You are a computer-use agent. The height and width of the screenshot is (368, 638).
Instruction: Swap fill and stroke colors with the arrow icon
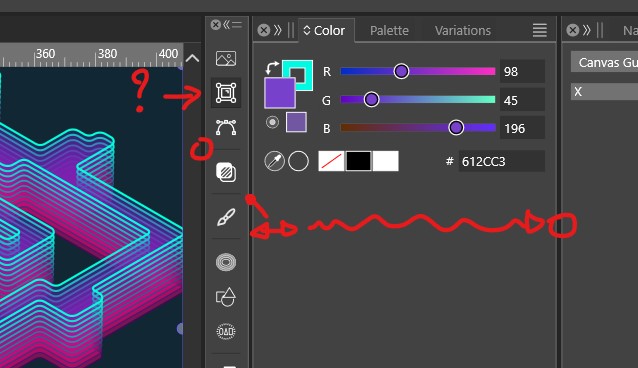[272, 68]
